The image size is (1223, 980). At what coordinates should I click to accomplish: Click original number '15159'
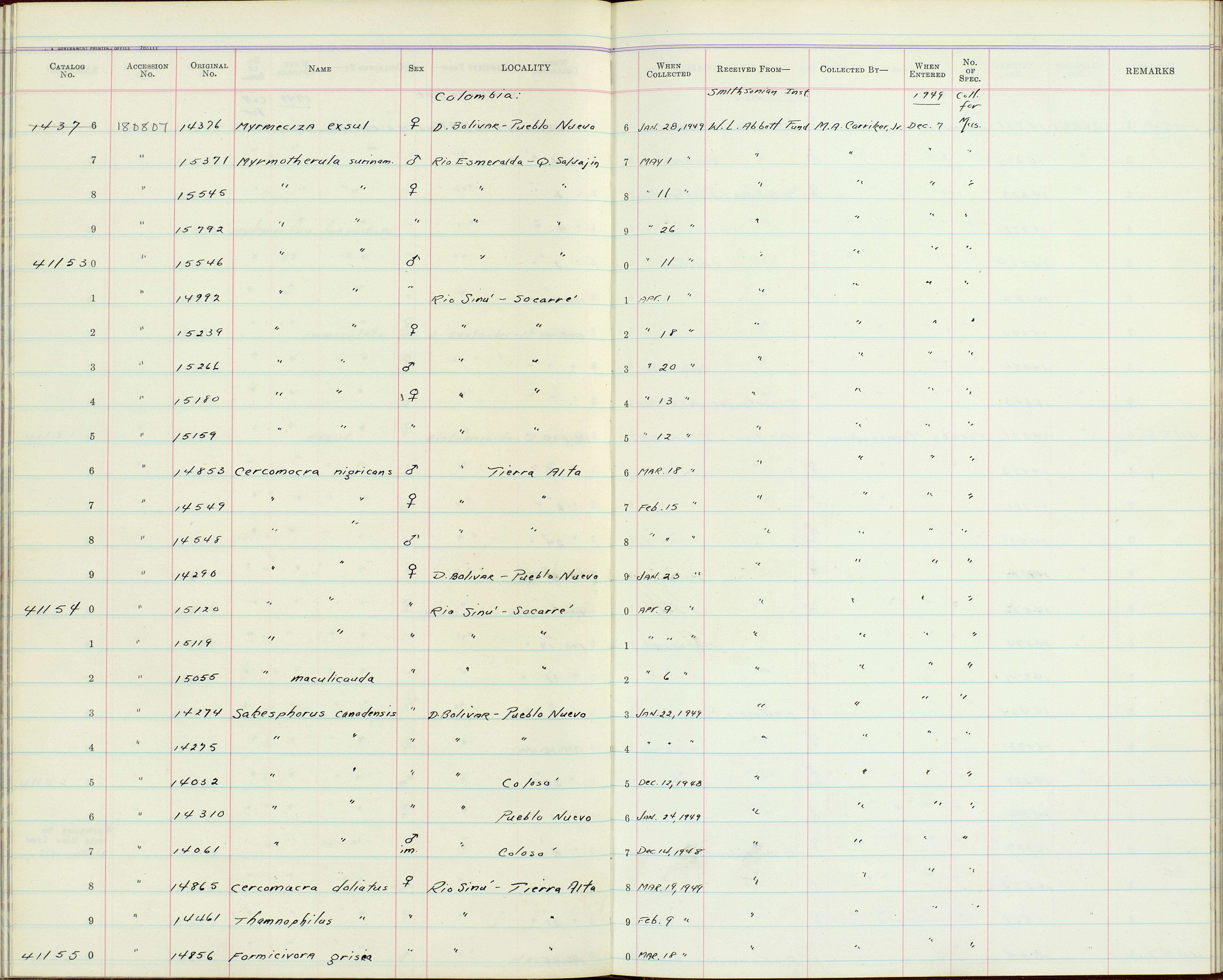(x=194, y=436)
